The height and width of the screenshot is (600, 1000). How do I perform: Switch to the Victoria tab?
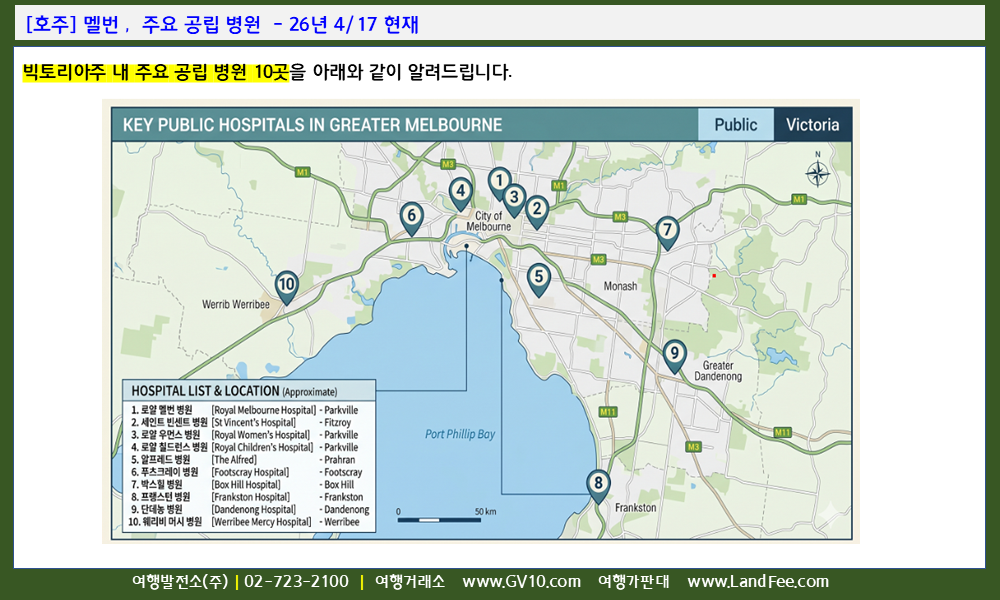[x=812, y=125]
